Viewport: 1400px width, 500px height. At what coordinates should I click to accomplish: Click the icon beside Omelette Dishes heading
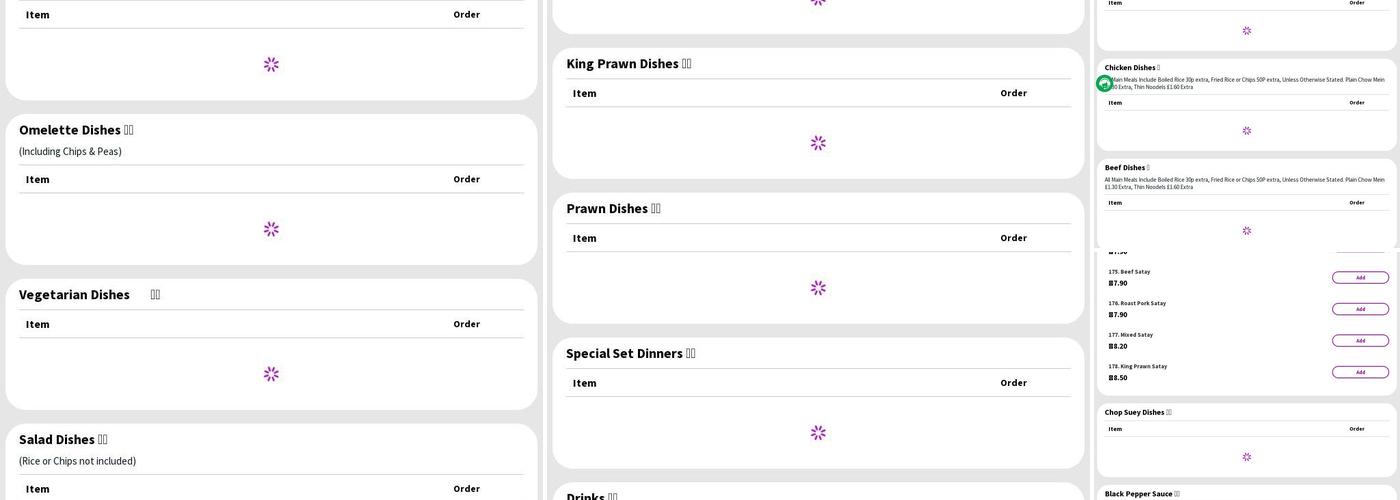129,131
